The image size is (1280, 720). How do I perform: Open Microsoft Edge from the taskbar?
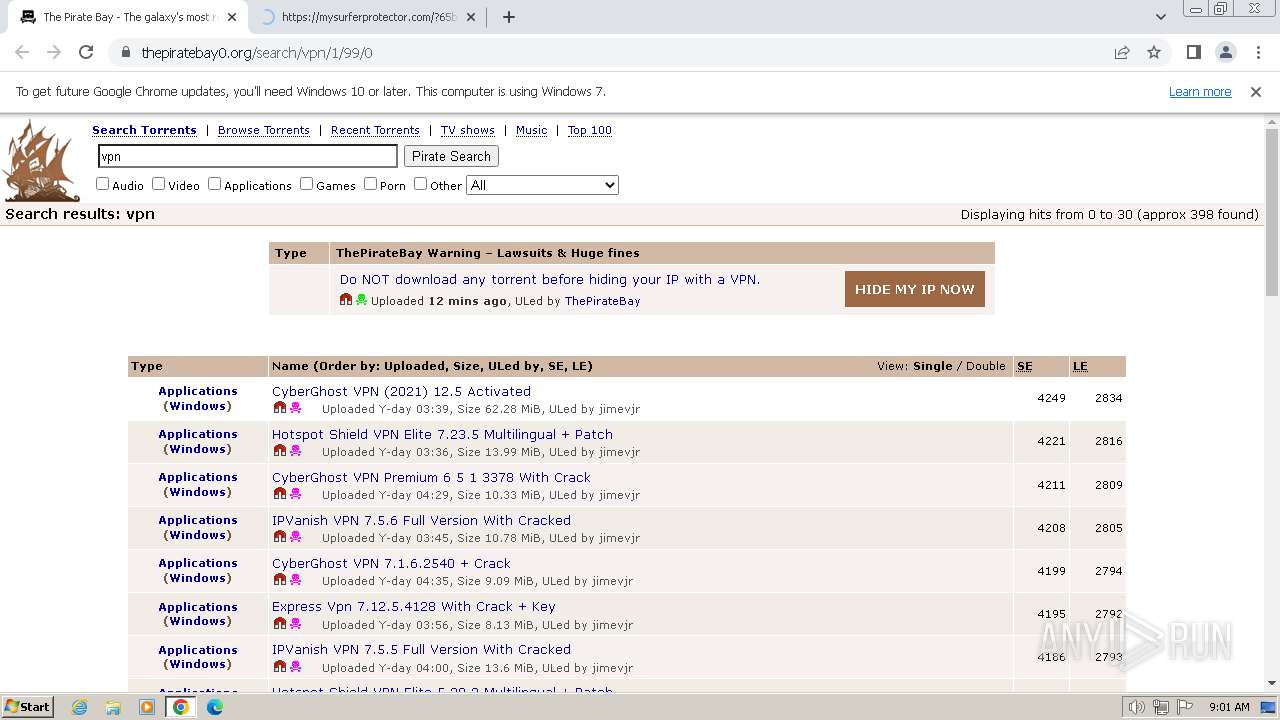[x=215, y=707]
